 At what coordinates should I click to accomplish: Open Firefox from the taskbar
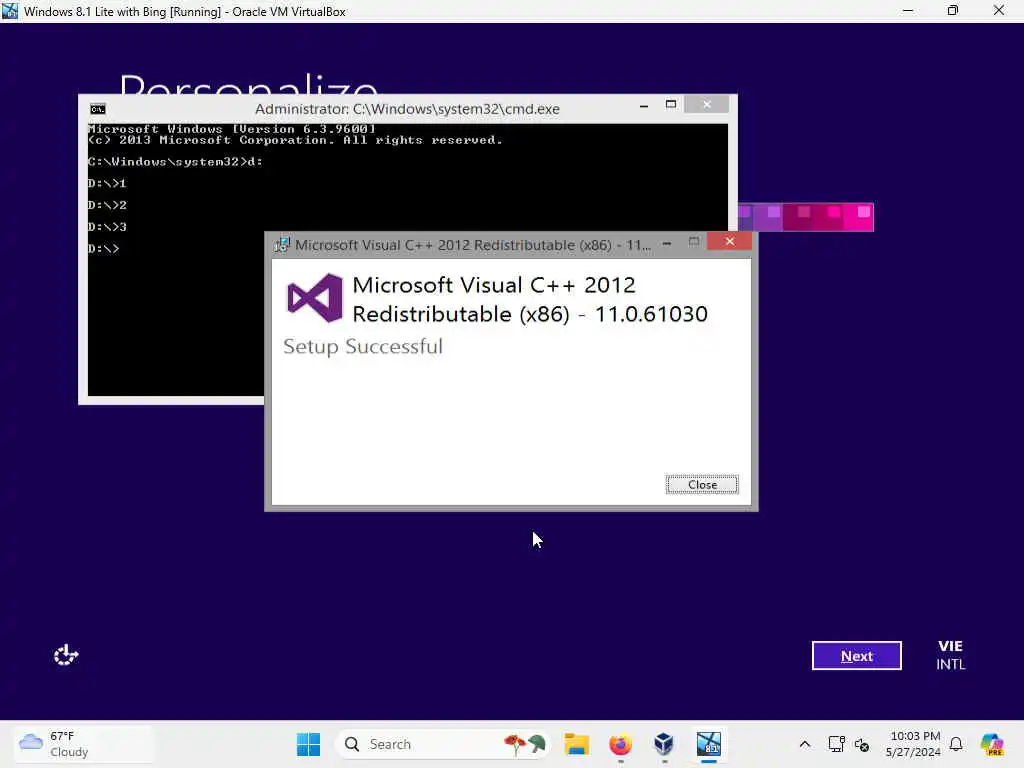[620, 744]
